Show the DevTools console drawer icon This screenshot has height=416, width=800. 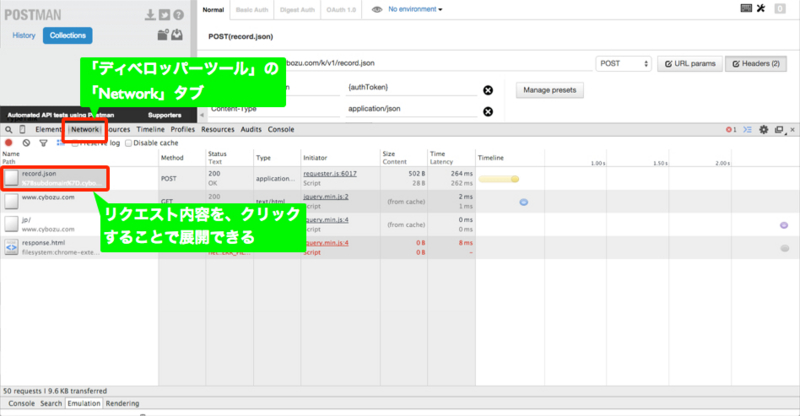point(747,130)
